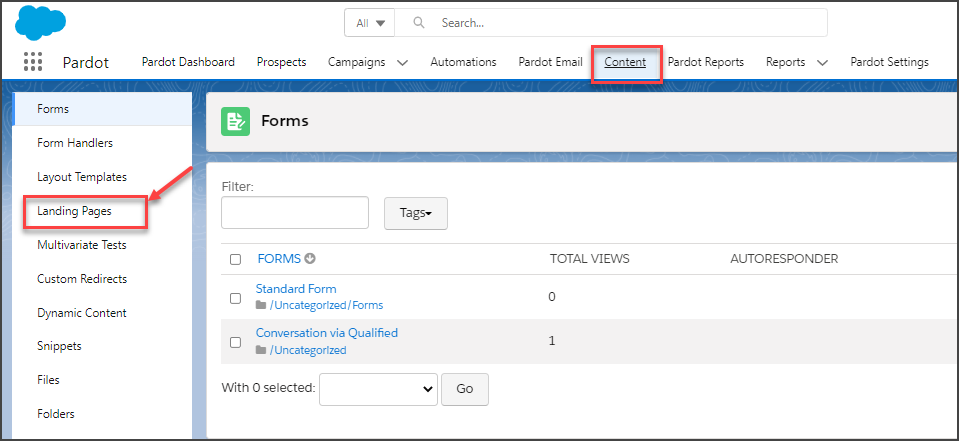This screenshot has width=959, height=441.
Task: Check the Standard Form row checkbox
Action: (x=235, y=298)
